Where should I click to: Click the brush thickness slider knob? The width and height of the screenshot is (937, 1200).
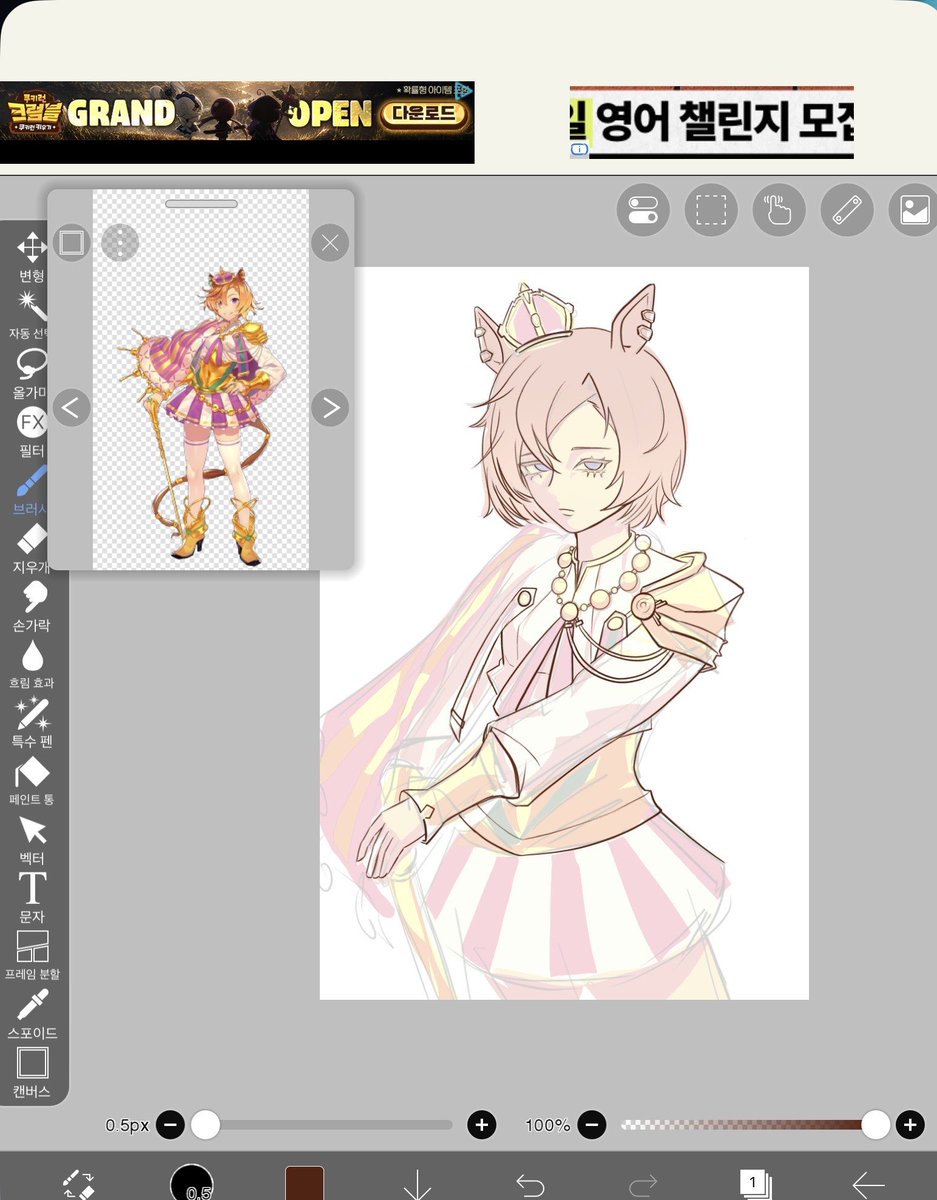[x=205, y=1125]
